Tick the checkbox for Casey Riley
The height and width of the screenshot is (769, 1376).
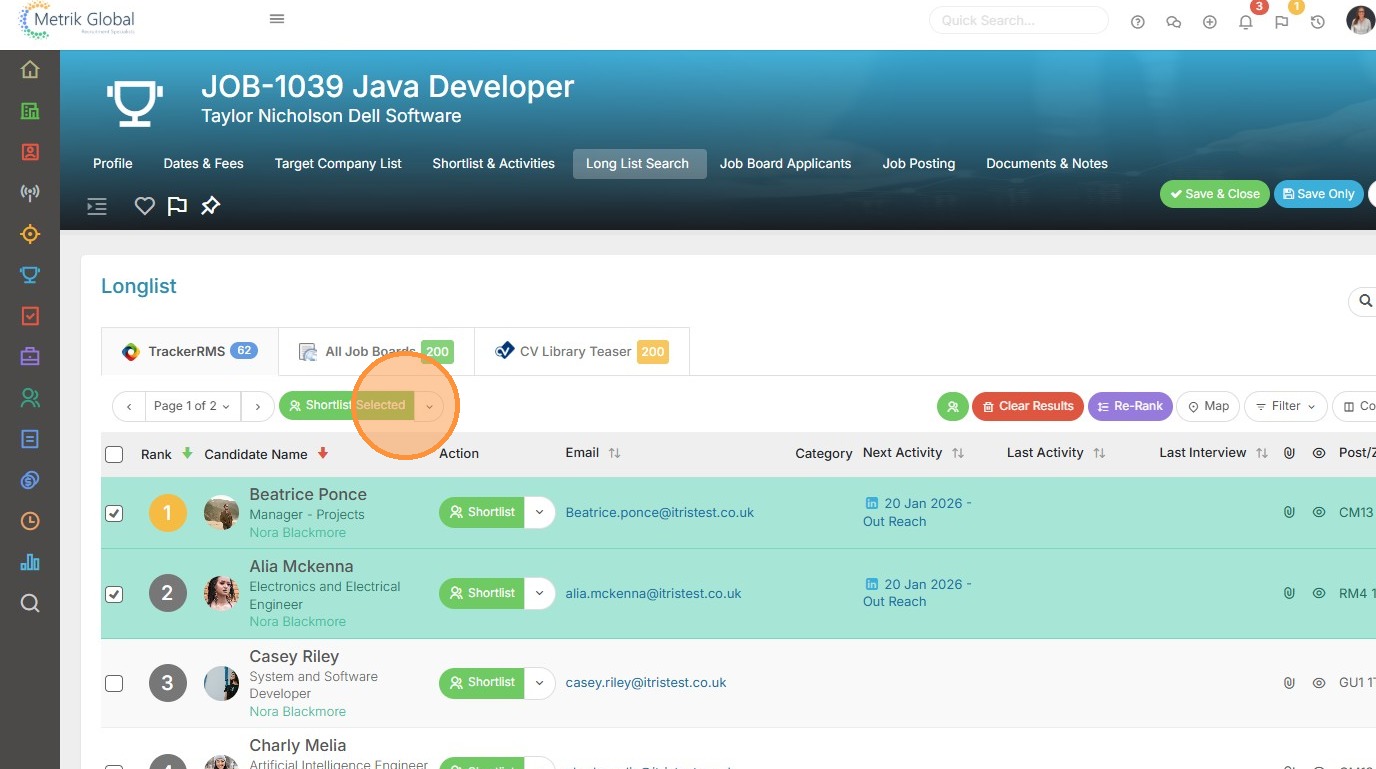tap(114, 683)
